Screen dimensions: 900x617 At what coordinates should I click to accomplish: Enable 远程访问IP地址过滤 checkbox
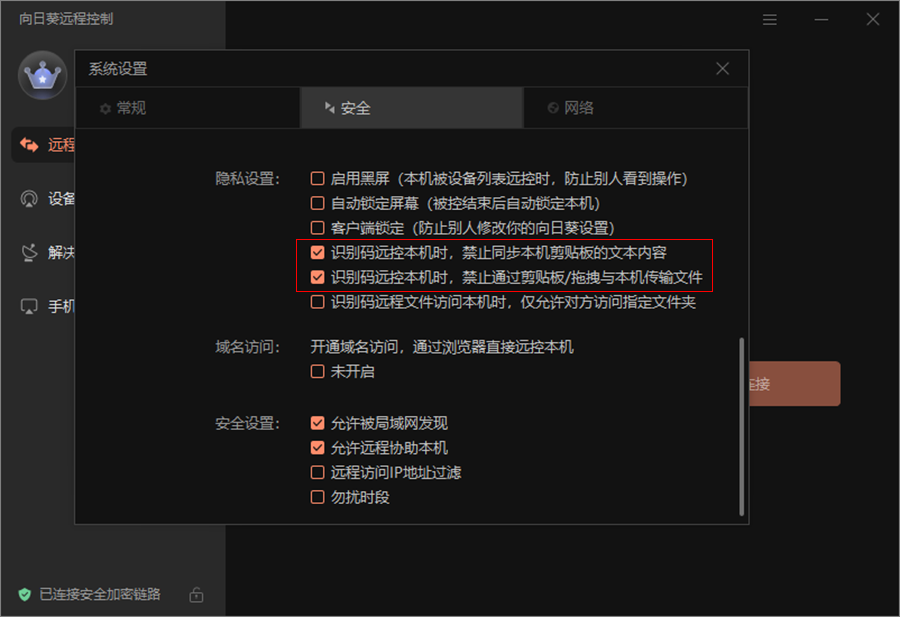(317, 472)
